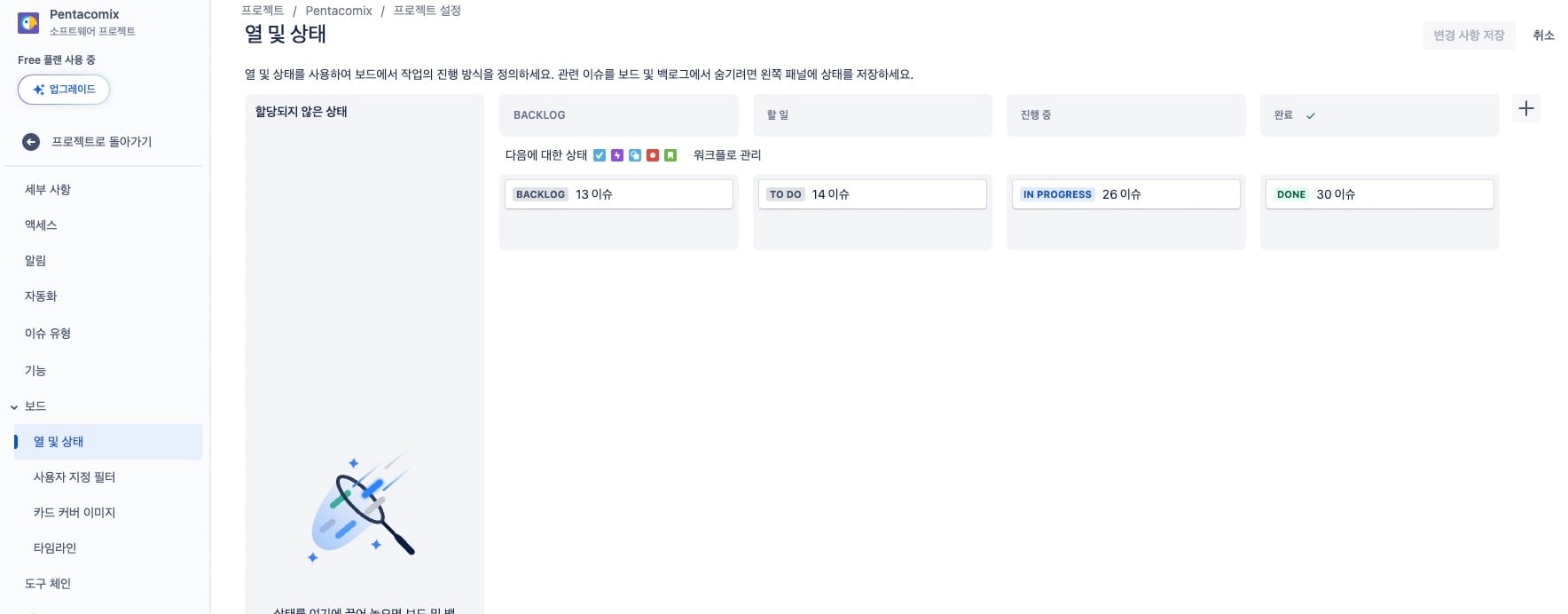Click the 진행 중 column header name
The image size is (1568, 614).
1036,115
